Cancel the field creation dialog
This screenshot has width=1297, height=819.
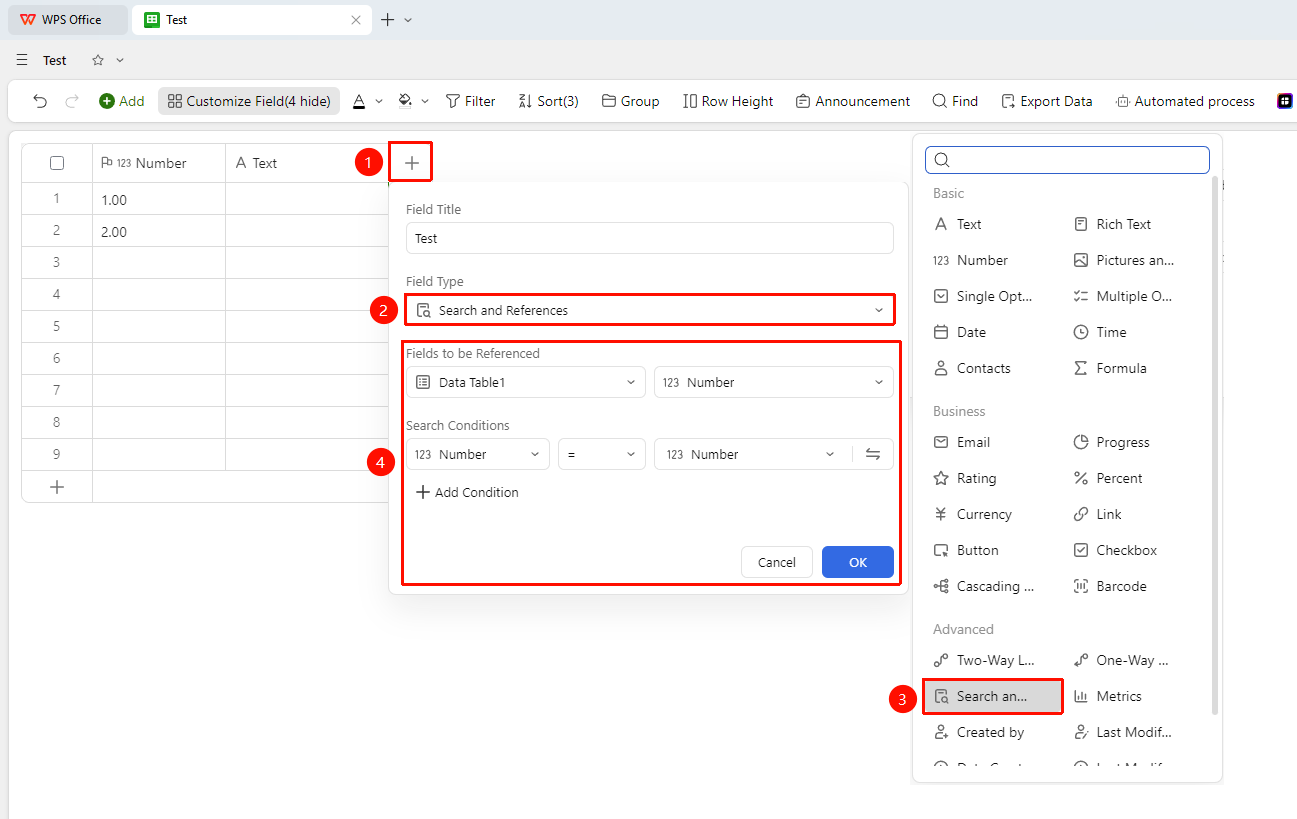777,562
